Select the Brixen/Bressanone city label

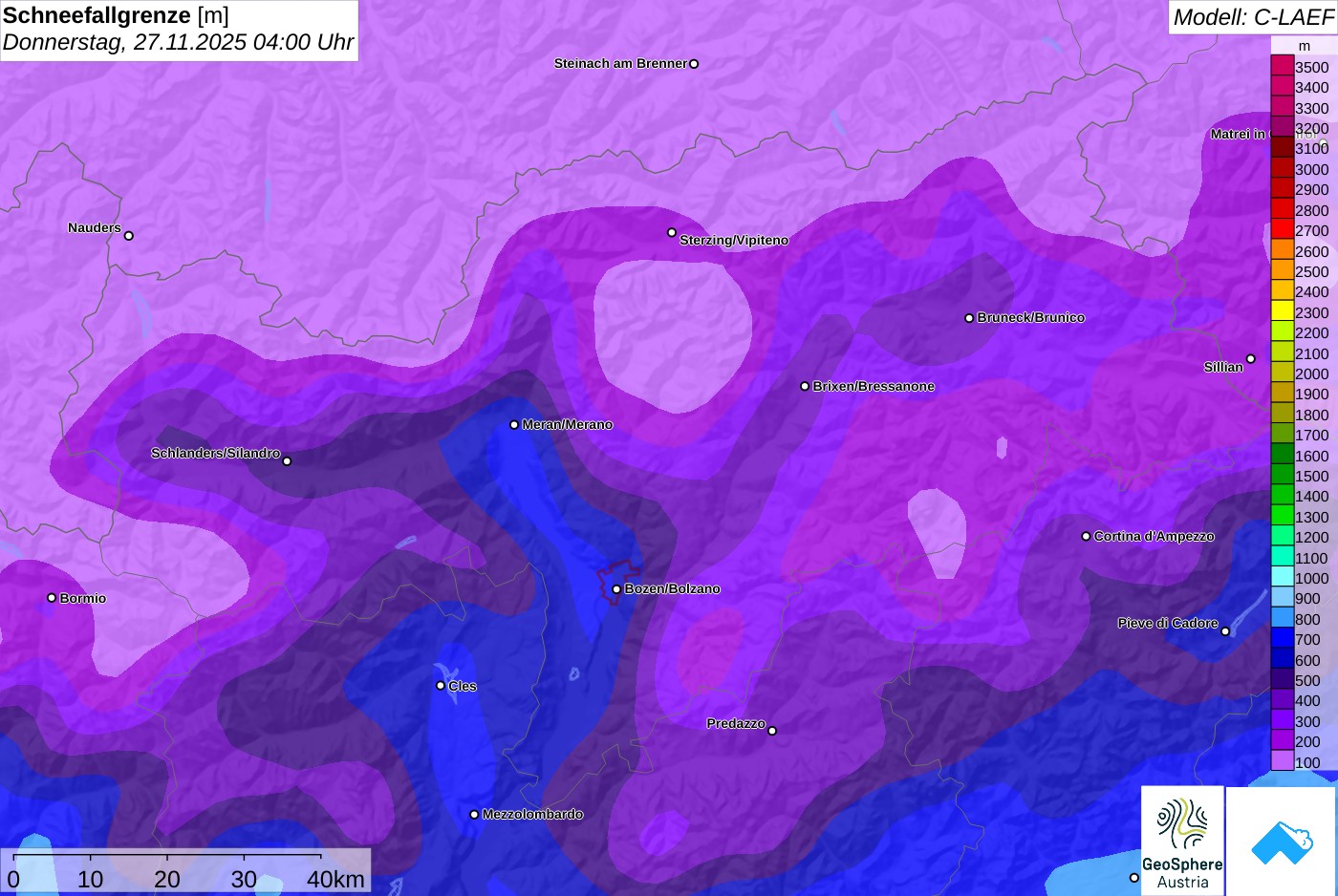tap(874, 387)
